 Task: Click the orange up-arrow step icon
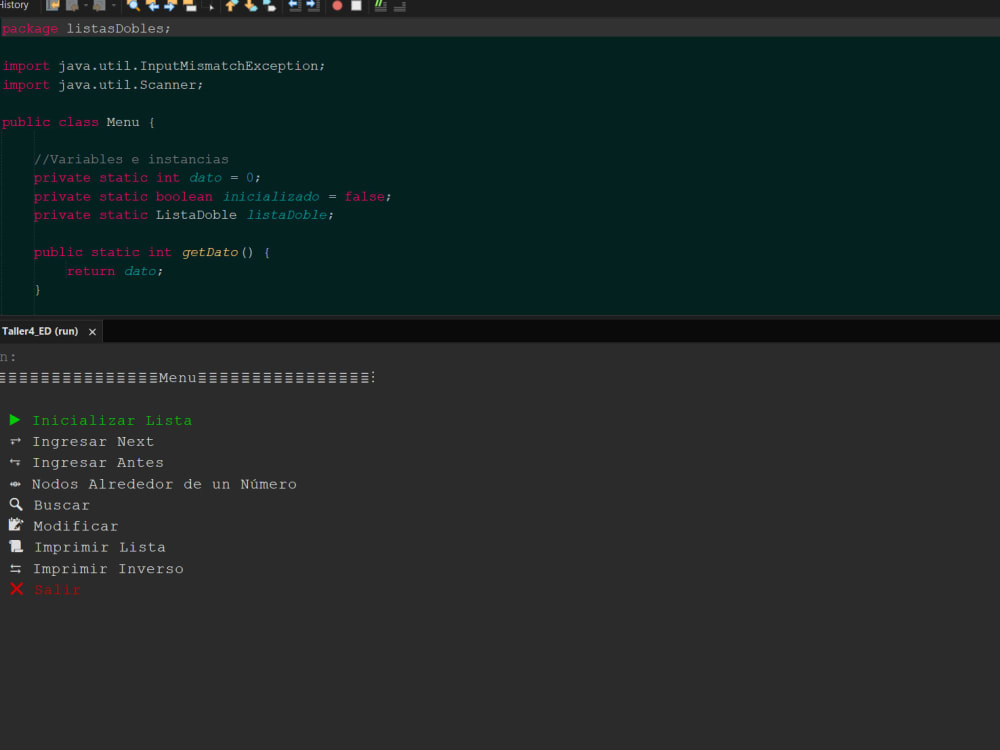click(x=229, y=6)
